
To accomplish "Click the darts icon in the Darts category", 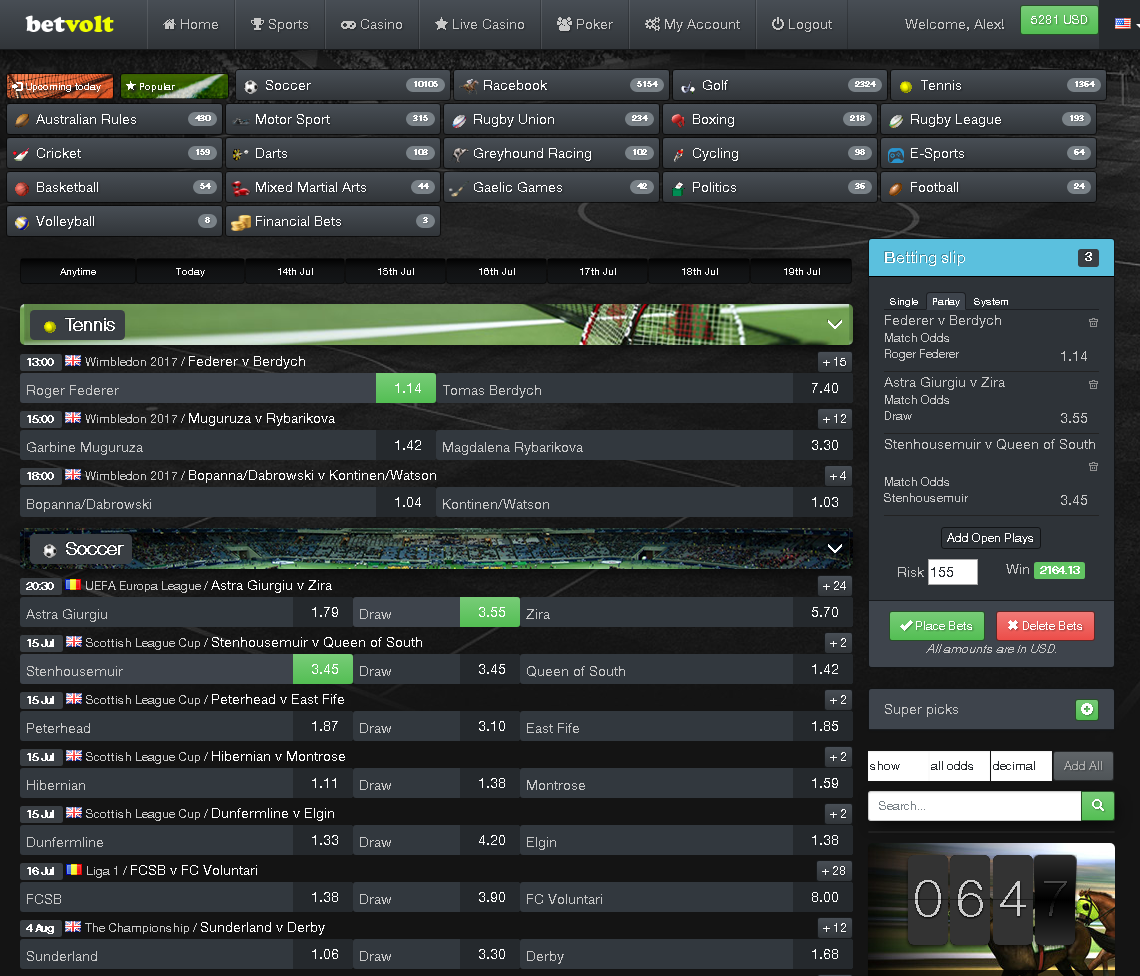I will point(240,154).
